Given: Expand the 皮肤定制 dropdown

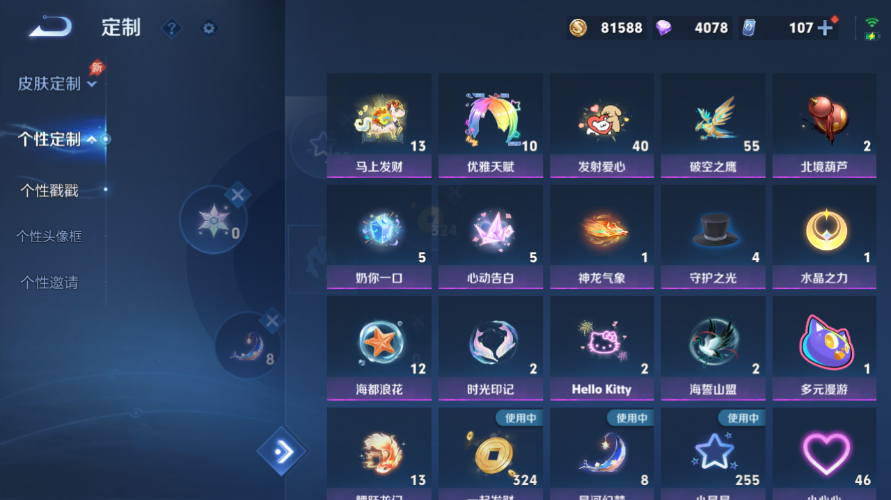Looking at the screenshot, I should 57,84.
